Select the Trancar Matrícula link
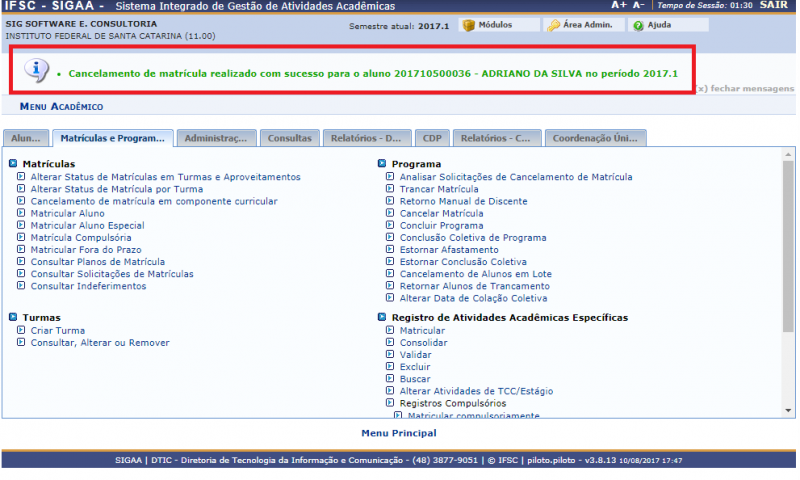This screenshot has height=480, width=800. (438, 189)
